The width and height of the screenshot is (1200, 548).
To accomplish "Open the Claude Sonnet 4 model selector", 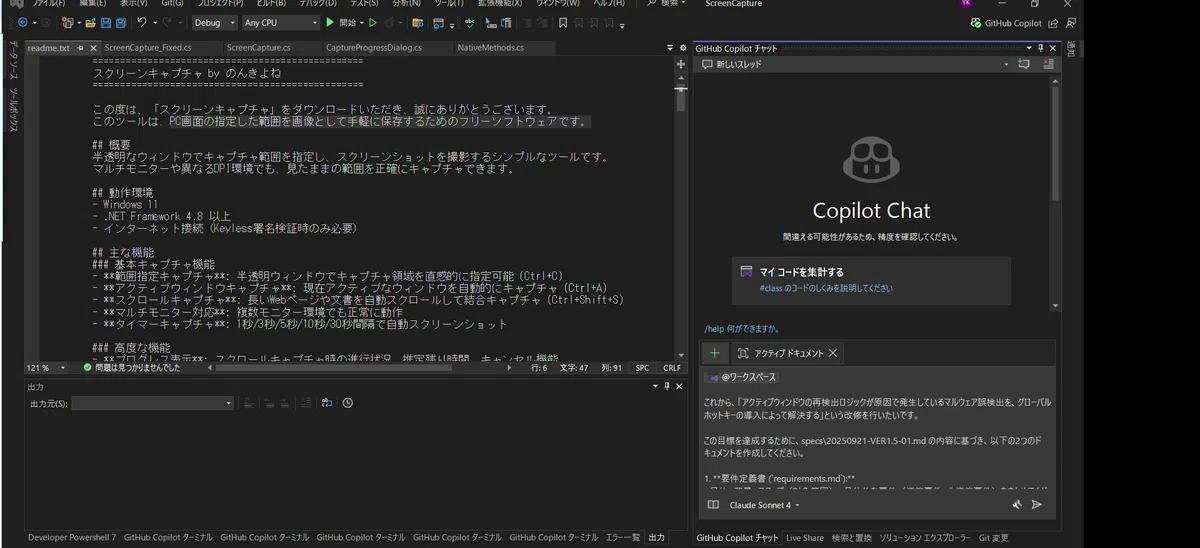I will pos(764,505).
